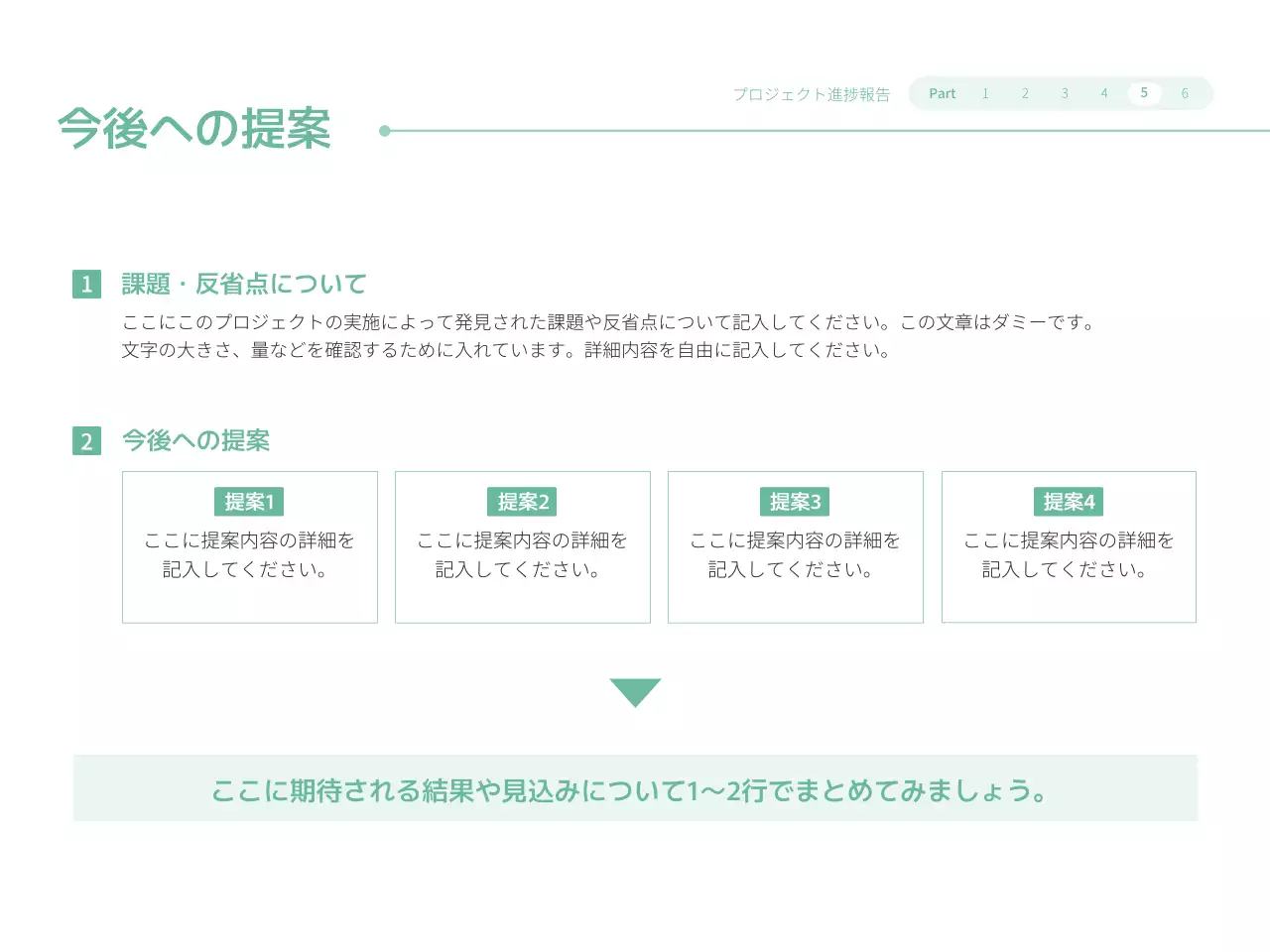The image size is (1270, 952).
Task: Select Part 2 in the page navigation
Action: [x=1025, y=93]
